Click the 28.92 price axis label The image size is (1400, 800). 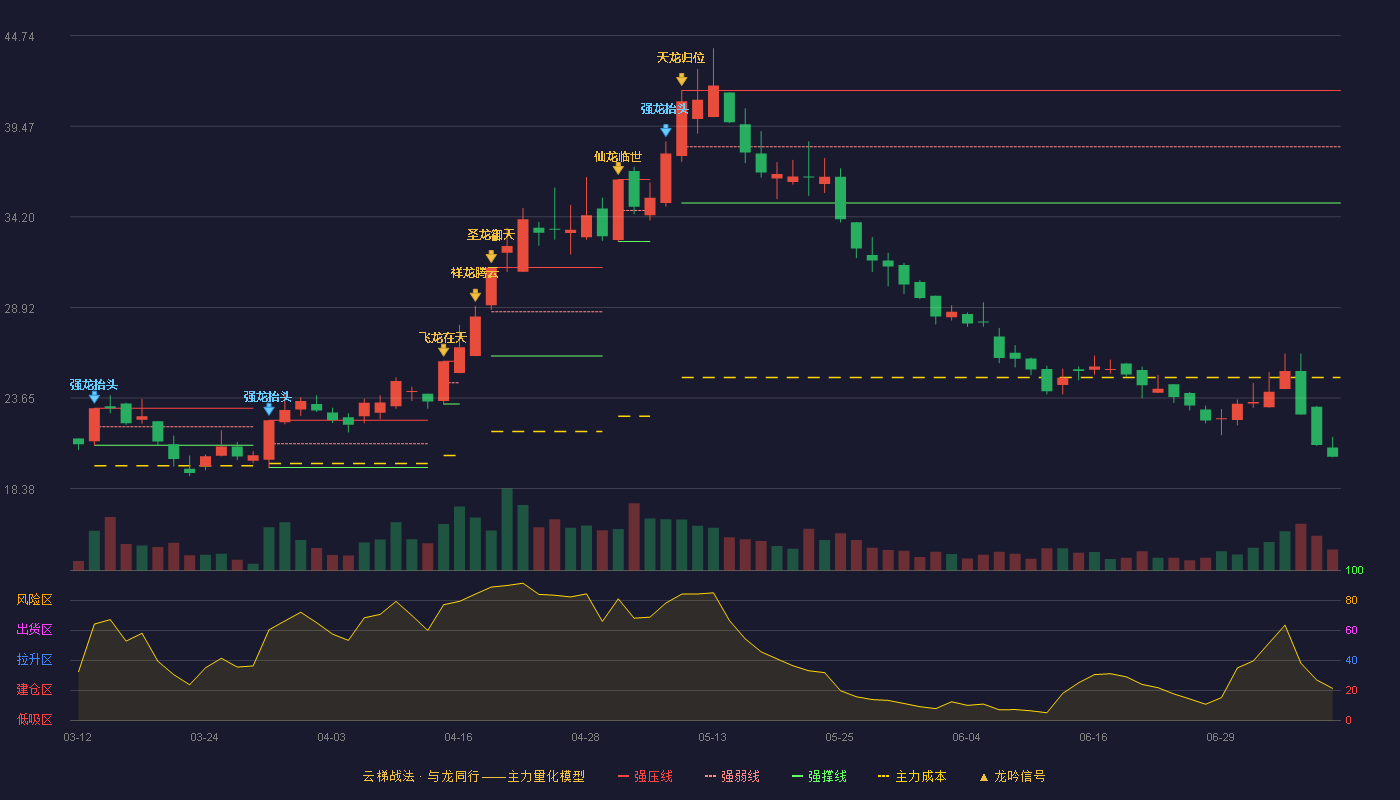coord(19,309)
